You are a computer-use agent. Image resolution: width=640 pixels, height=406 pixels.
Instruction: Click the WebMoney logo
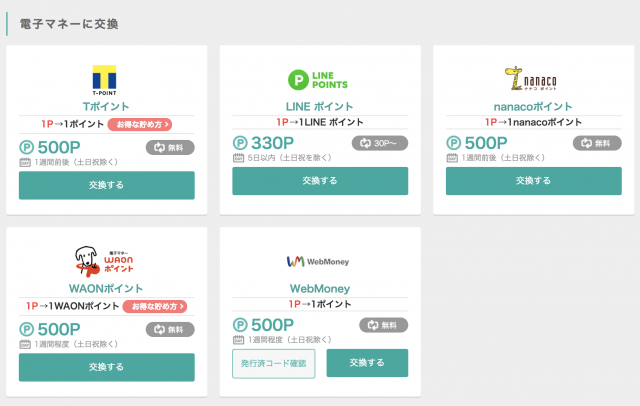tap(318, 261)
